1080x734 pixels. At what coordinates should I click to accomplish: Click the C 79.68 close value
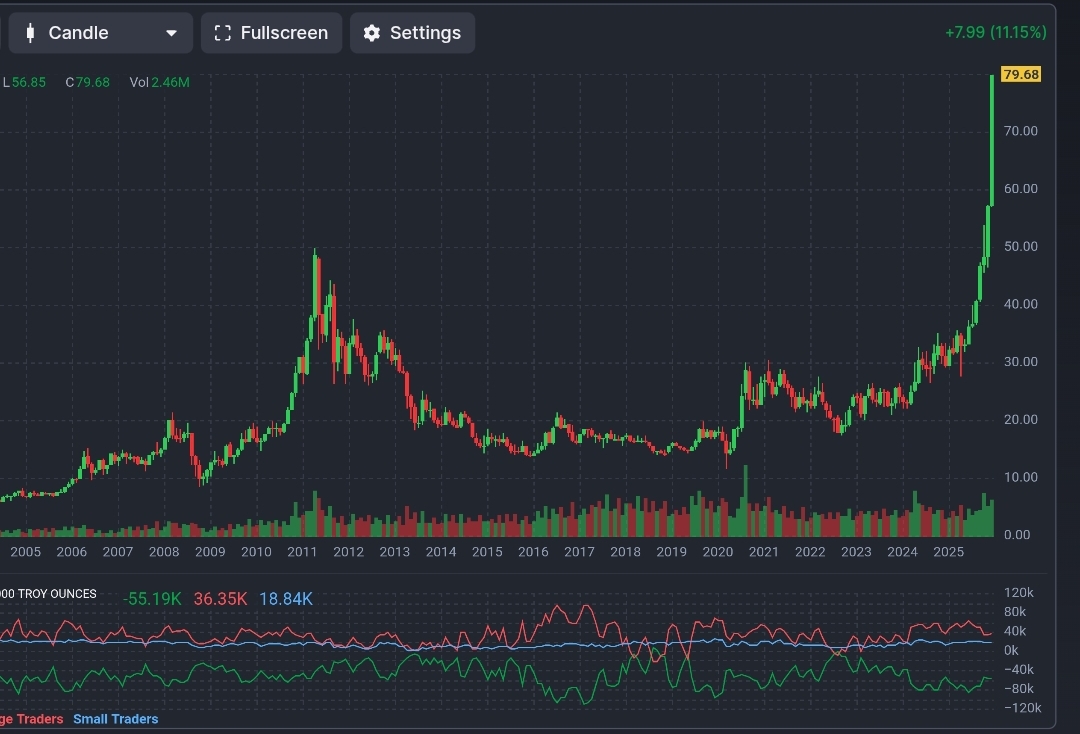pyautogui.click(x=87, y=83)
